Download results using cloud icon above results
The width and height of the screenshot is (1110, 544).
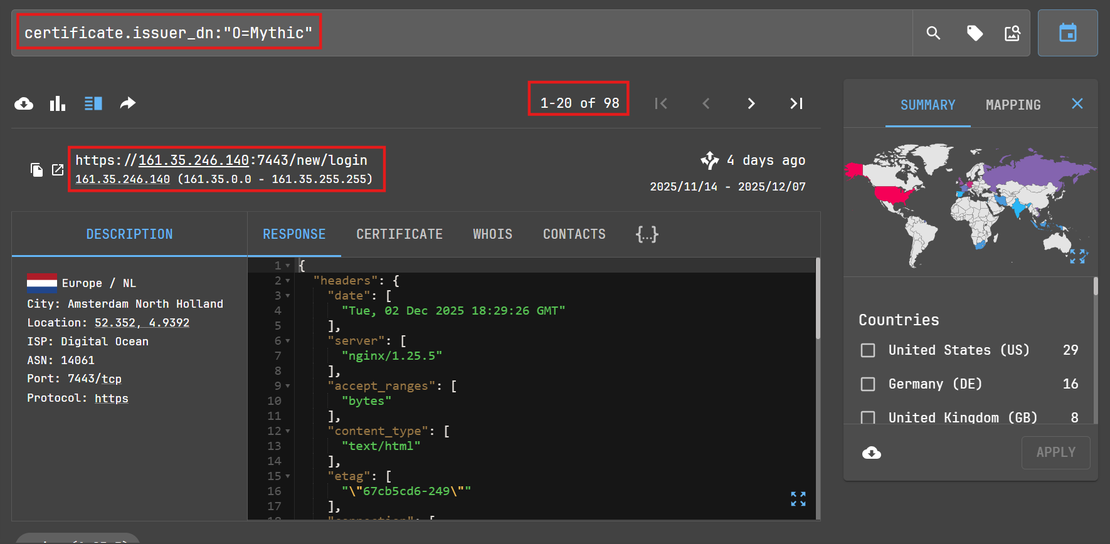[24, 103]
